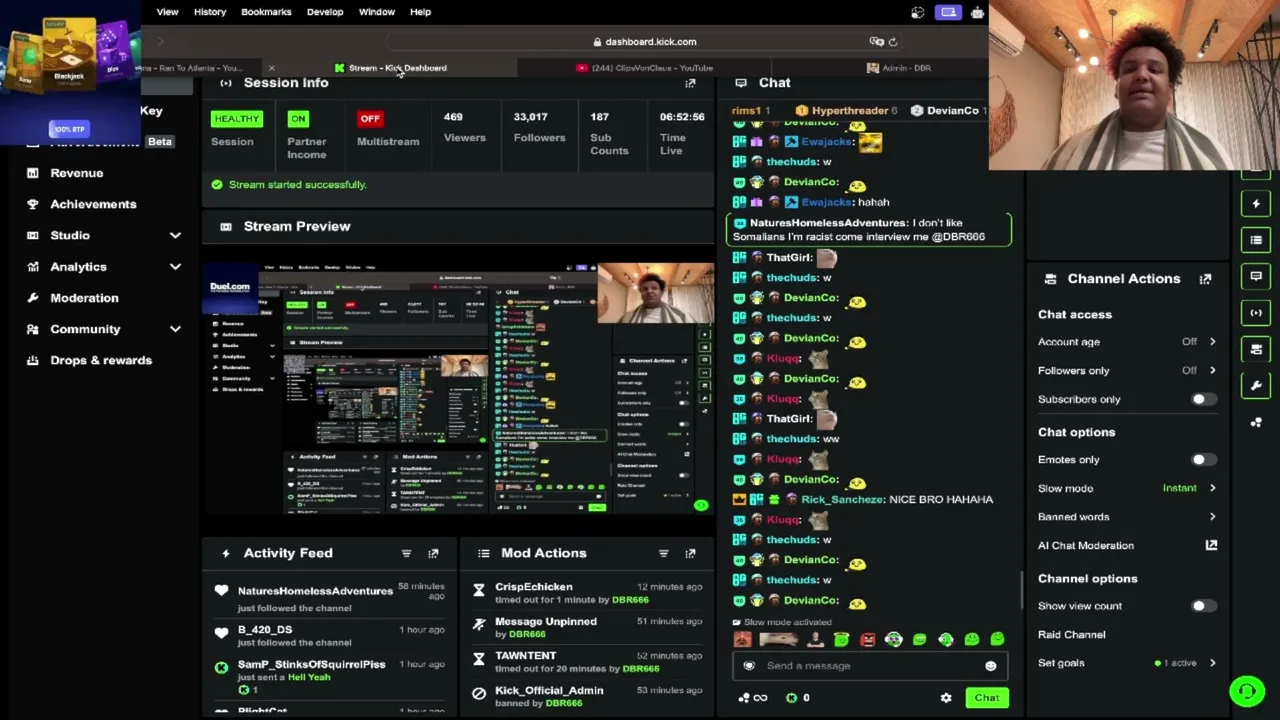Click the Revenue sidebar icon
The width and height of the screenshot is (1280, 720).
[x=33, y=173]
